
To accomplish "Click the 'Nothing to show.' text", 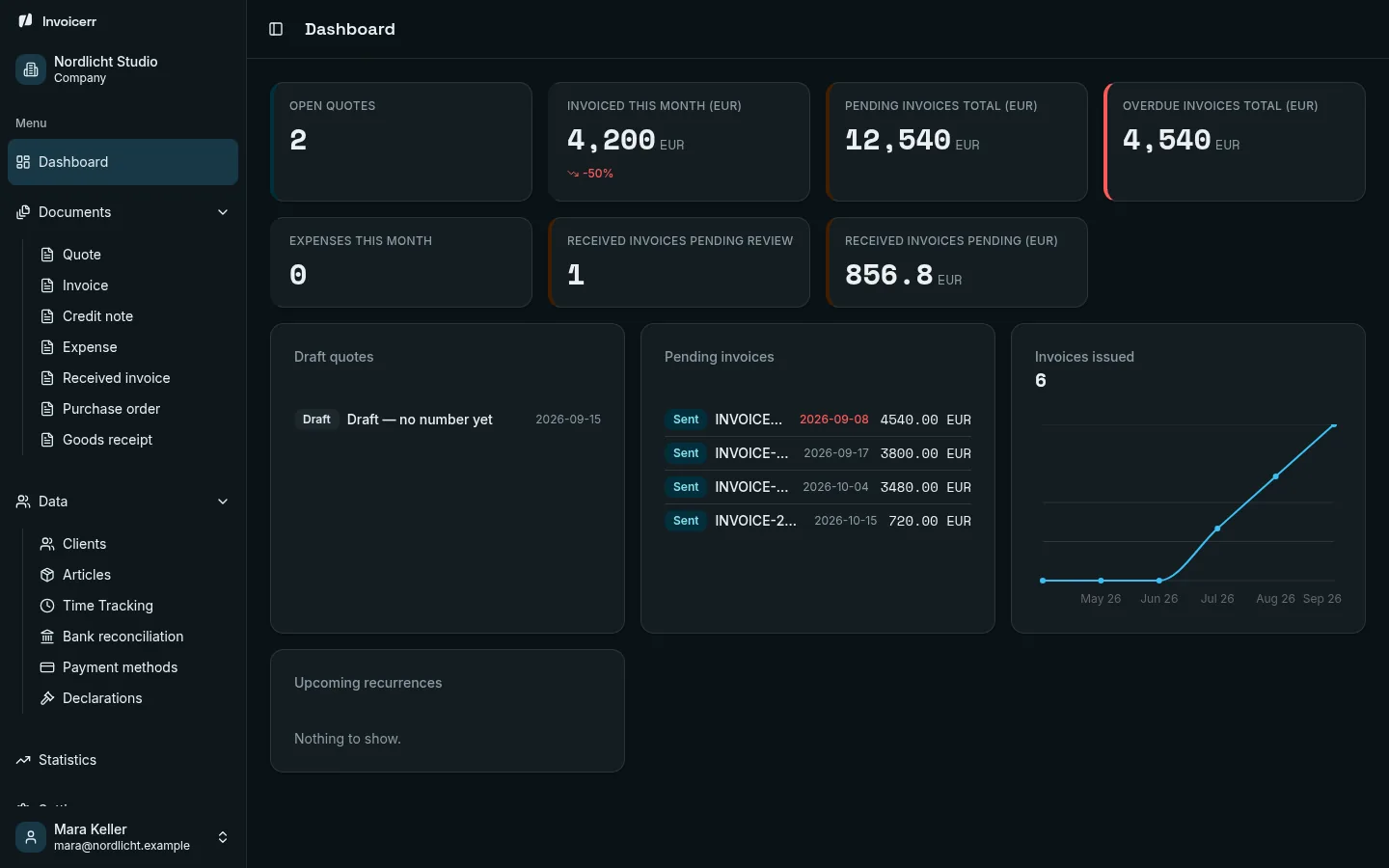I will [347, 739].
